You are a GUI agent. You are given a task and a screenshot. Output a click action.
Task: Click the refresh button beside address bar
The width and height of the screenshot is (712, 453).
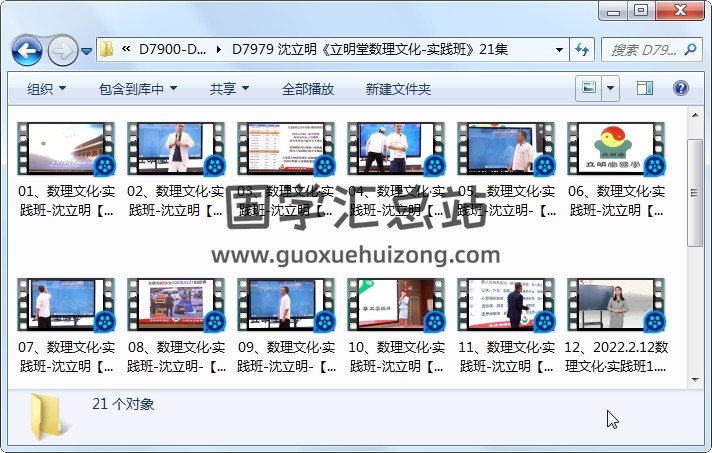point(583,49)
